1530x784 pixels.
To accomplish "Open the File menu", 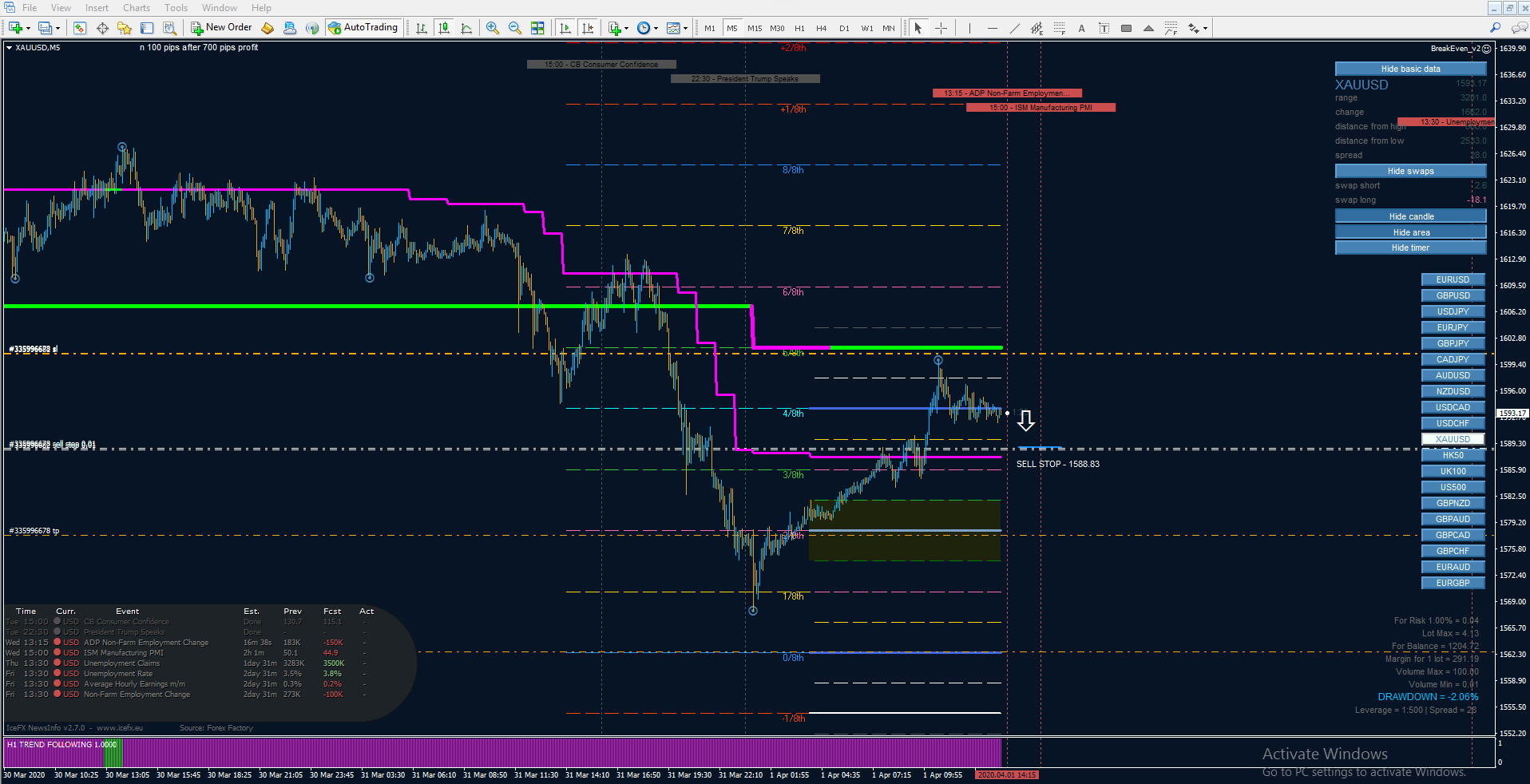I will coord(30,8).
